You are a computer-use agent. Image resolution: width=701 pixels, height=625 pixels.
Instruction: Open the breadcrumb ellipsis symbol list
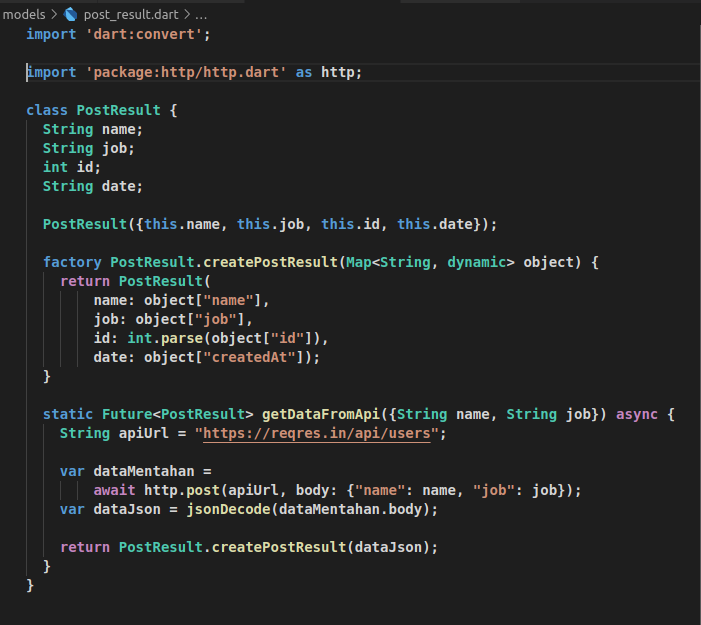pyautogui.click(x=201, y=15)
